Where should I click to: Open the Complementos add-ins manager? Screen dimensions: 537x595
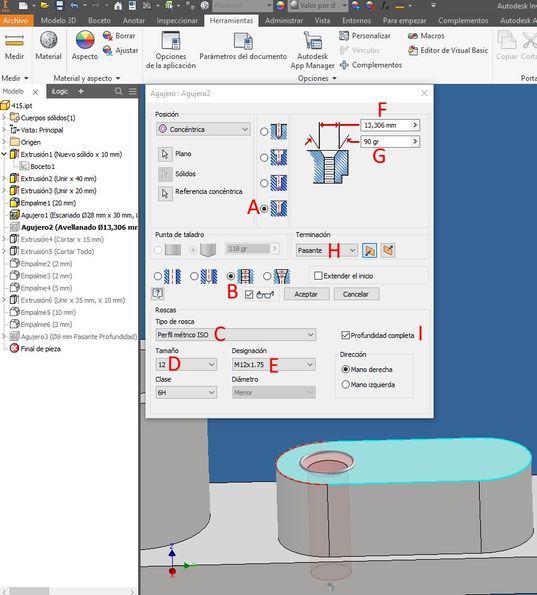coord(371,65)
